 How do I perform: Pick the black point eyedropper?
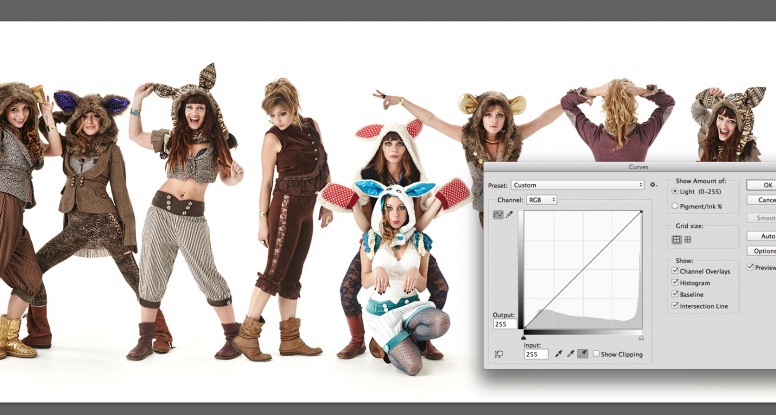pyautogui.click(x=559, y=354)
